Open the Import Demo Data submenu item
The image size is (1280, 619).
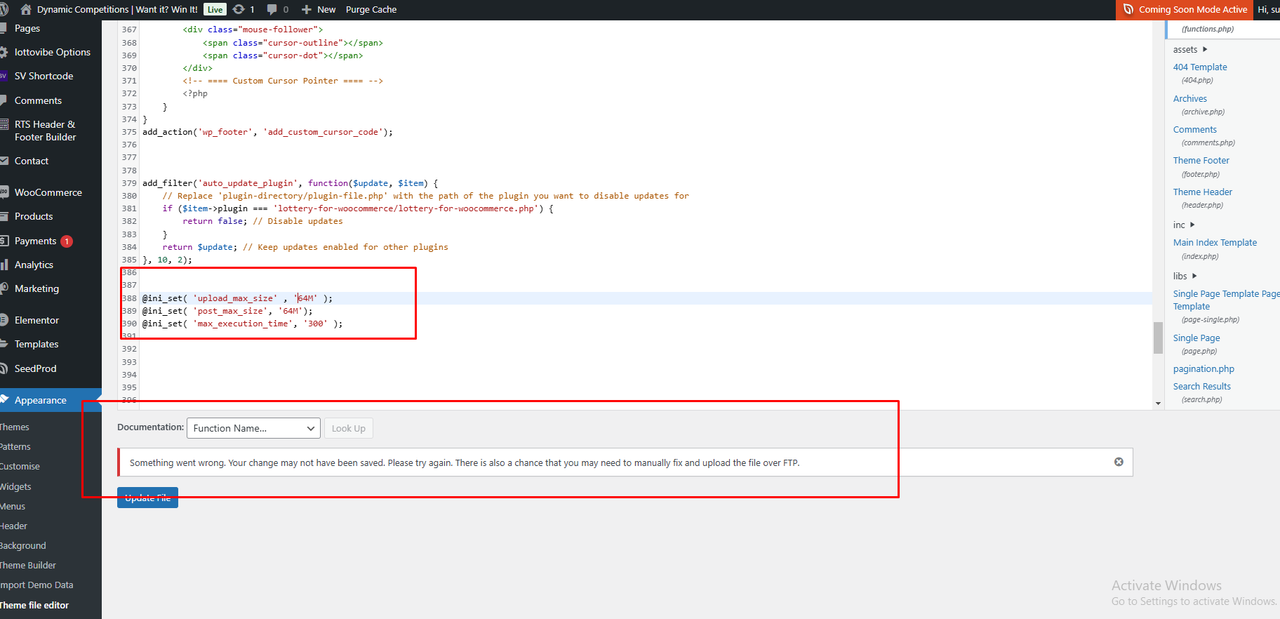[x=37, y=585]
